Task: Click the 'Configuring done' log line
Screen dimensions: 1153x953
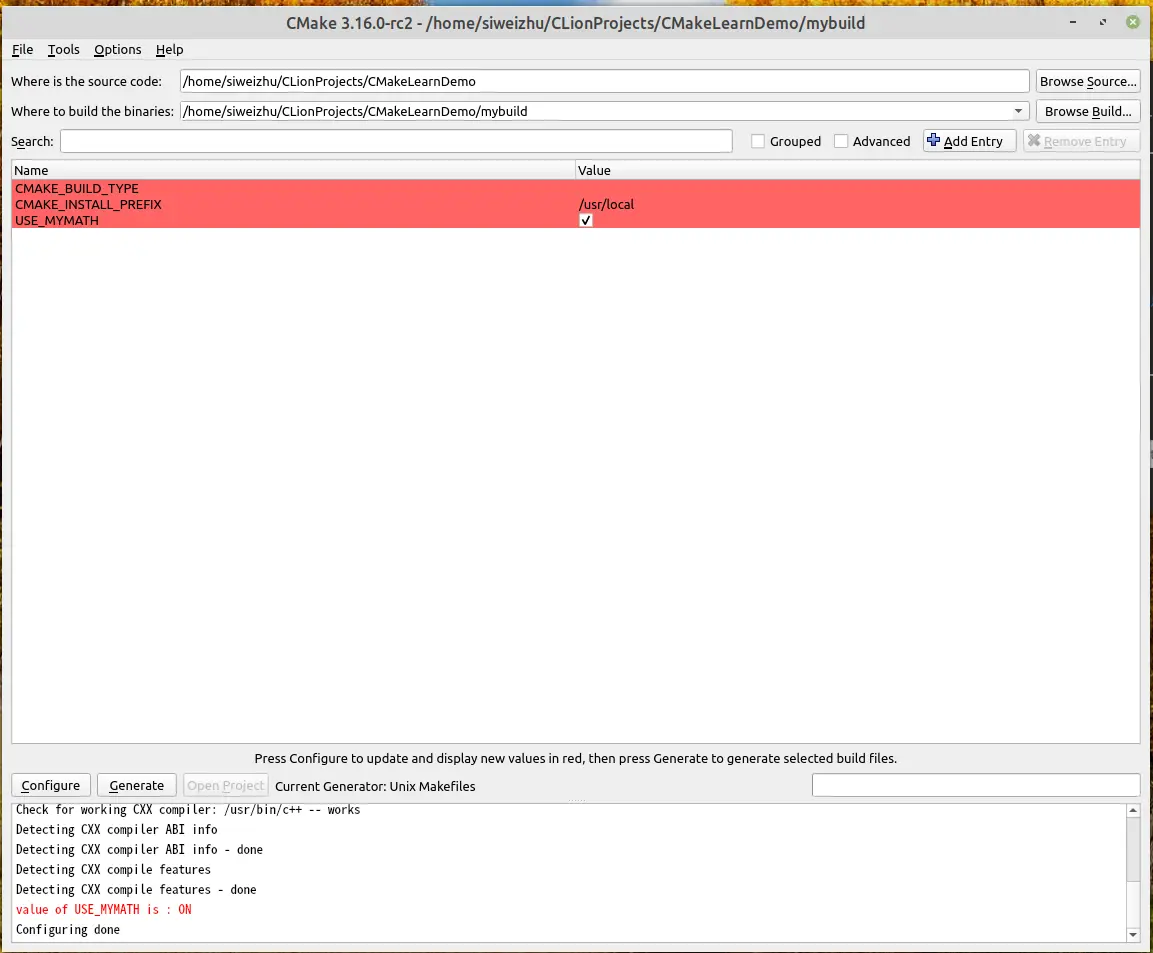Action: click(x=68, y=929)
